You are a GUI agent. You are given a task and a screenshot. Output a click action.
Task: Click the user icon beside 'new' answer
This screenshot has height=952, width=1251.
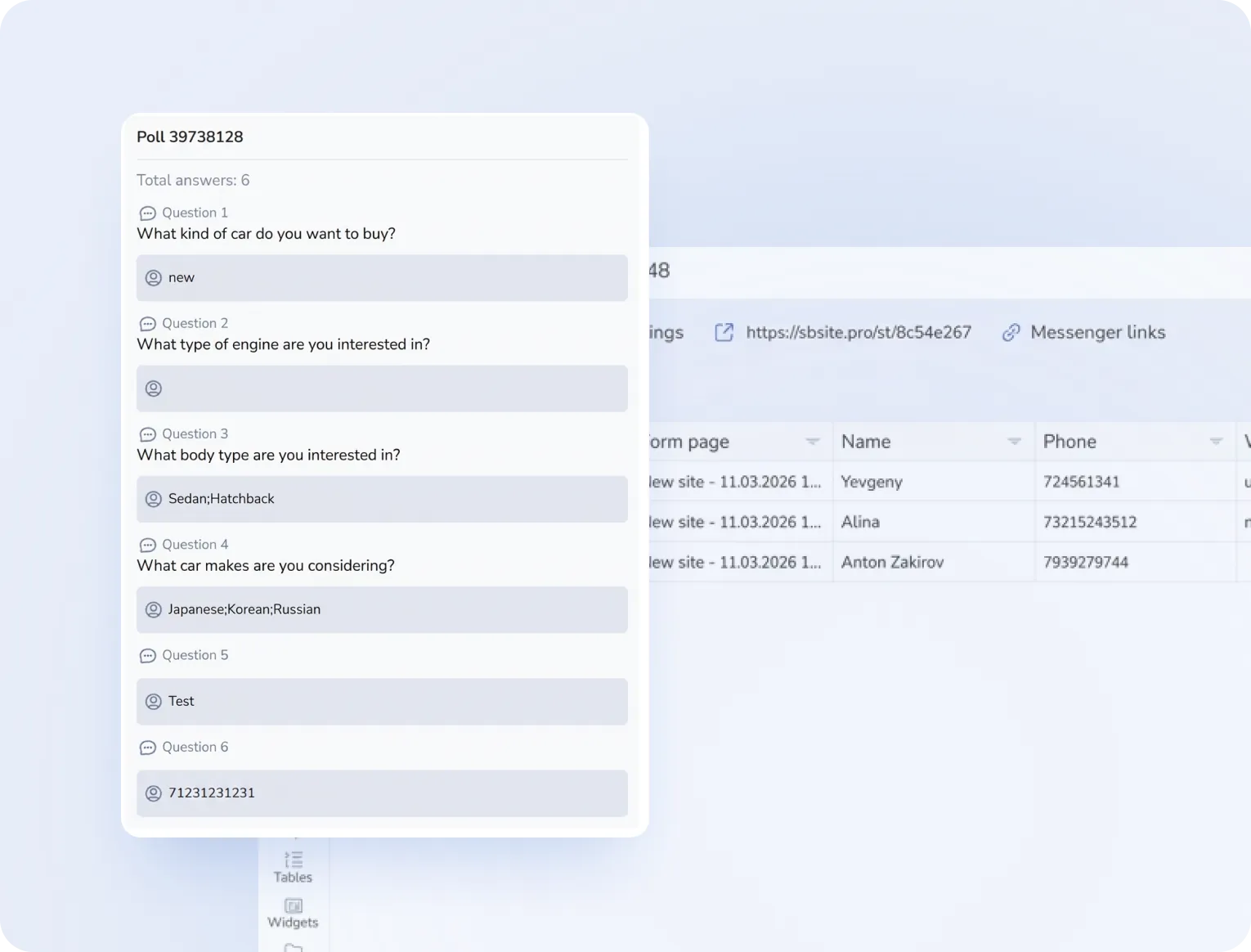click(153, 278)
